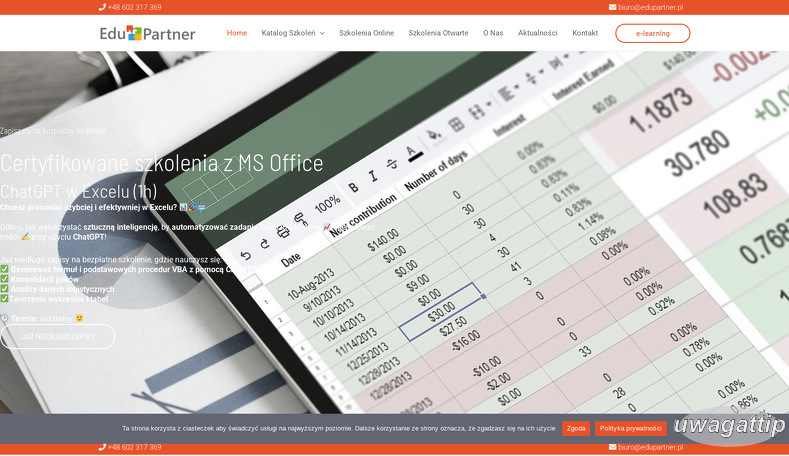Image resolution: width=789 pixels, height=456 pixels.
Task: Click the footer phone number +48 602 317 369
Action: (134, 447)
